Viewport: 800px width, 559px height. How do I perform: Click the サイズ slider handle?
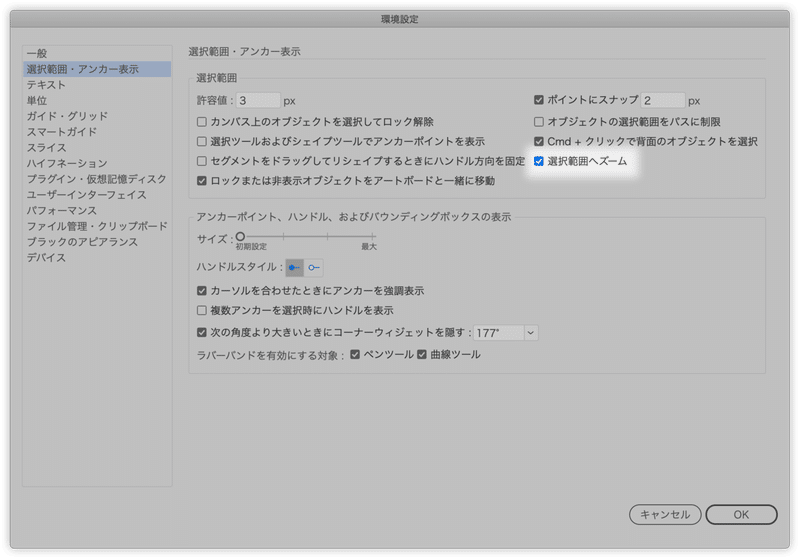[240, 236]
